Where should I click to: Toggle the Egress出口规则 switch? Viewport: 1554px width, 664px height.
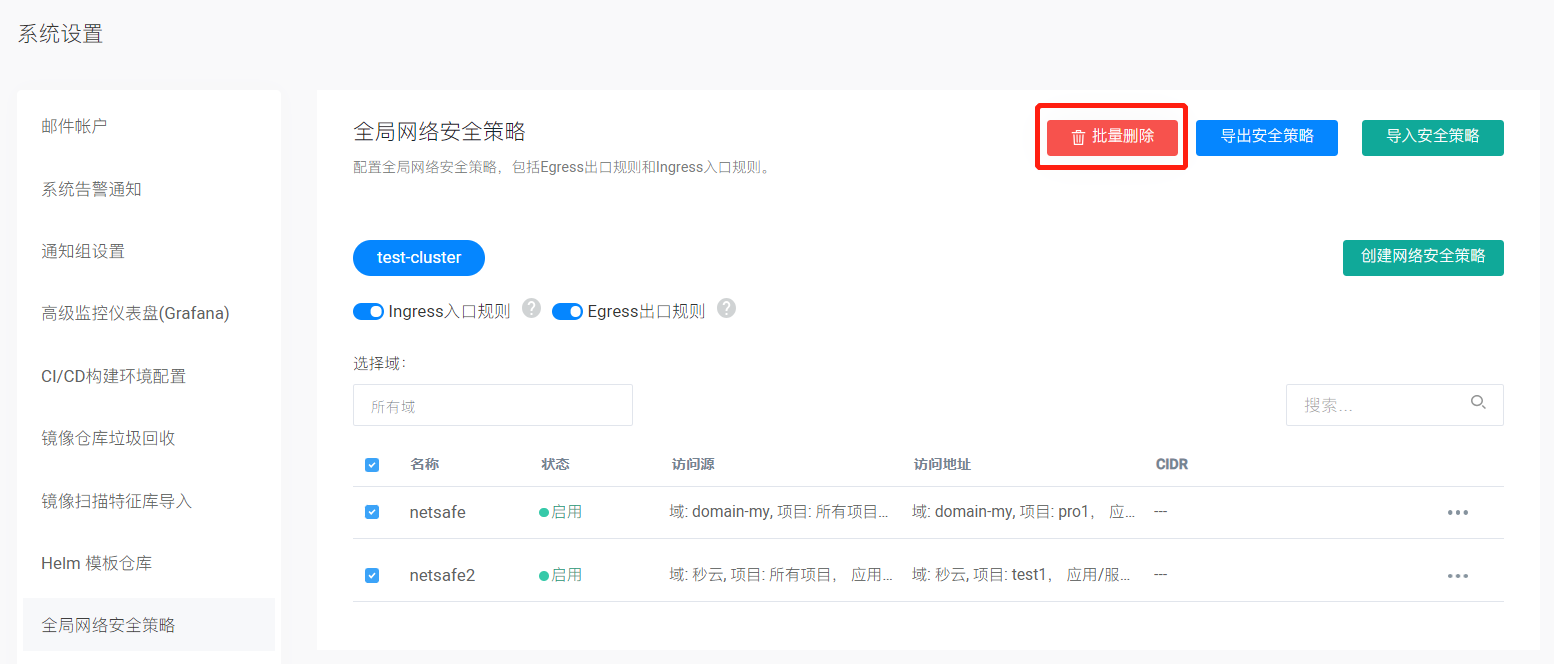click(x=568, y=312)
